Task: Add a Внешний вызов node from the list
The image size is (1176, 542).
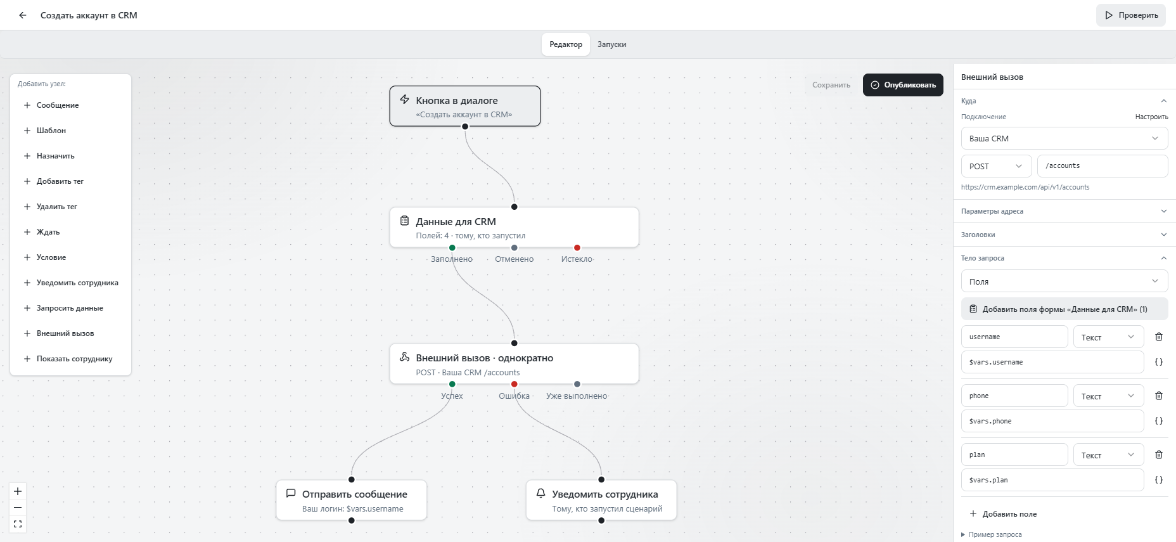Action: click(x=70, y=333)
